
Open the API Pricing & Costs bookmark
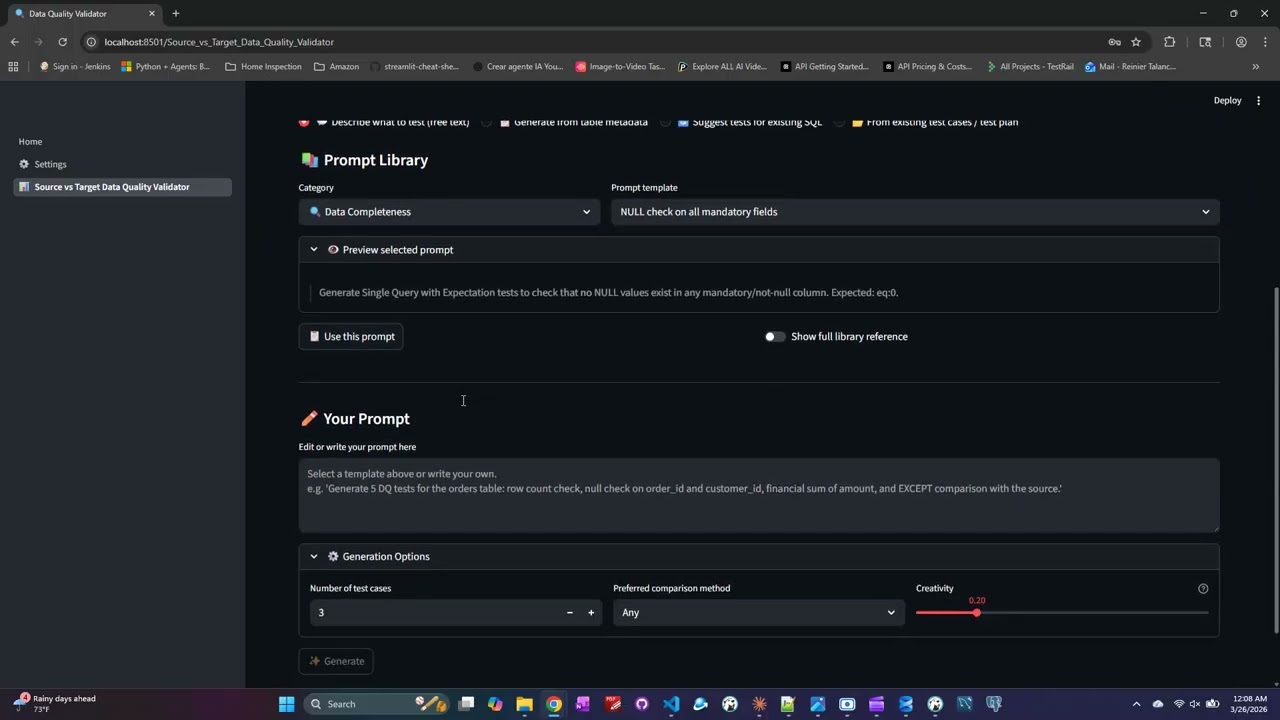927,67
